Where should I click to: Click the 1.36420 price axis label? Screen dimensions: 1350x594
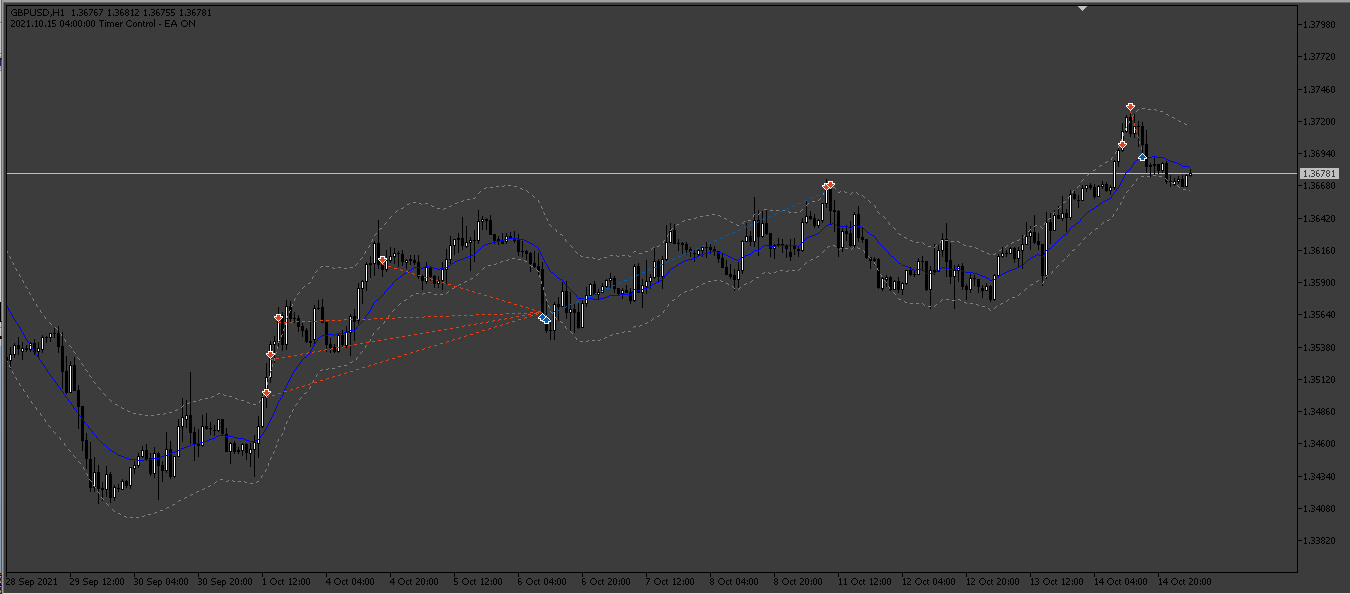(x=1321, y=218)
